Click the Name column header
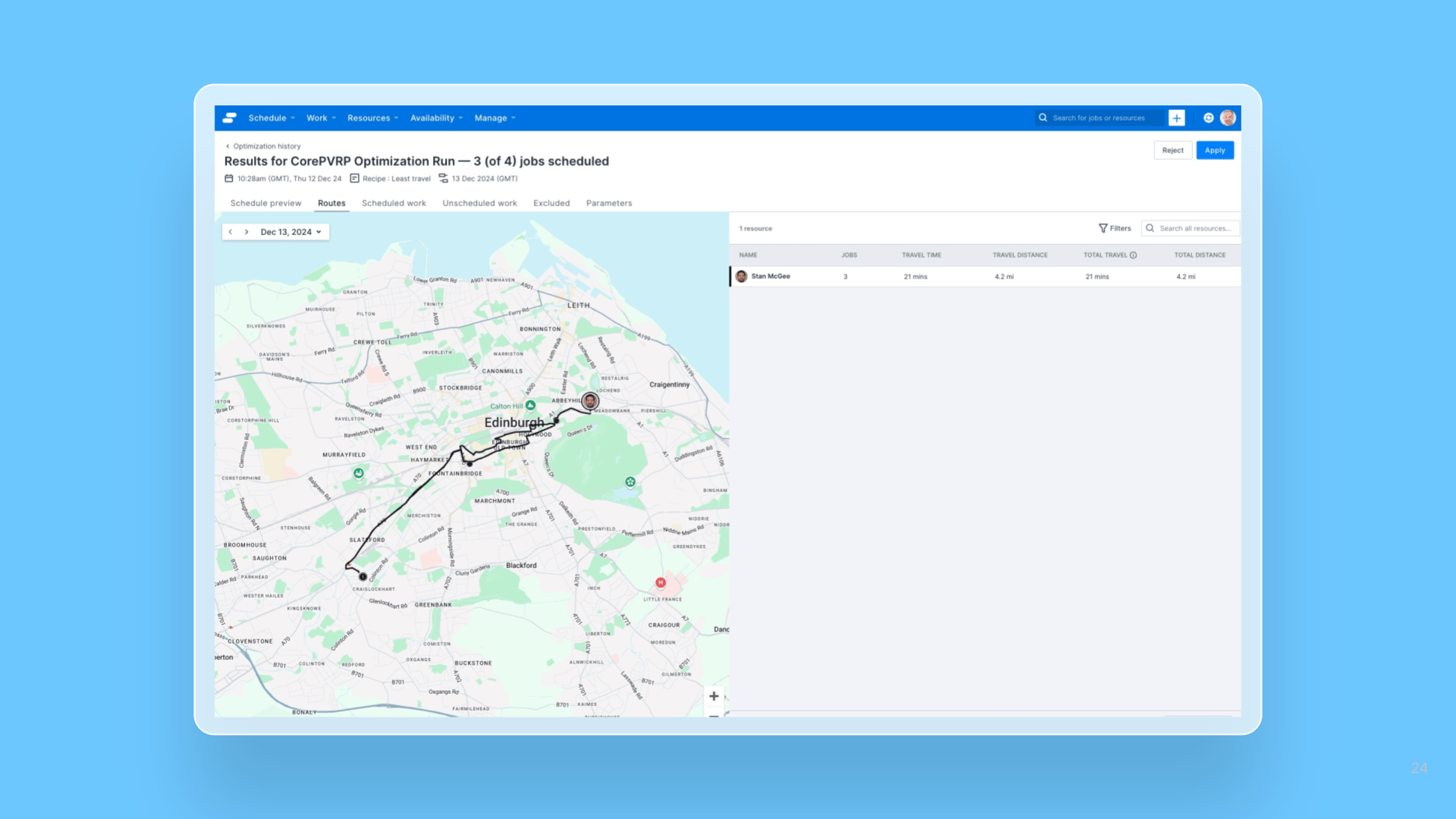This screenshot has height=819, width=1456. tap(748, 256)
